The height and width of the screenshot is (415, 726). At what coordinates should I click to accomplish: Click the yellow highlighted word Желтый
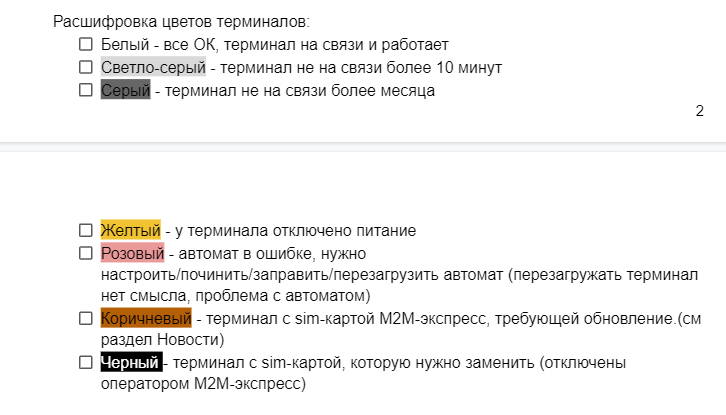coord(130,231)
